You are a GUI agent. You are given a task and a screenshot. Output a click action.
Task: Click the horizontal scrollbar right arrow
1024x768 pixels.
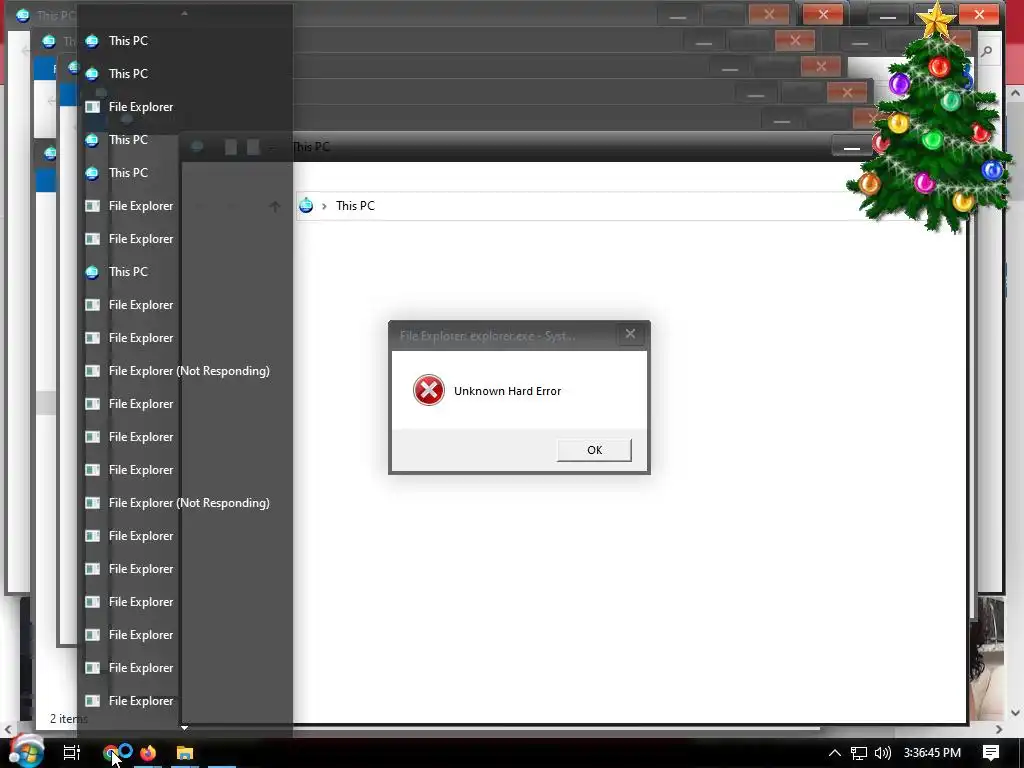click(999, 729)
